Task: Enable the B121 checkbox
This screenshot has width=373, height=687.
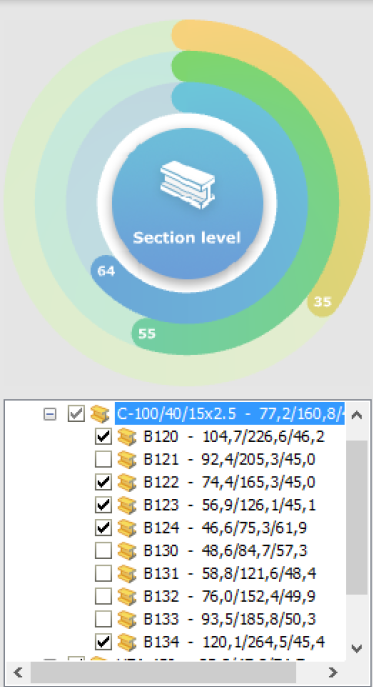Action: coord(103,459)
